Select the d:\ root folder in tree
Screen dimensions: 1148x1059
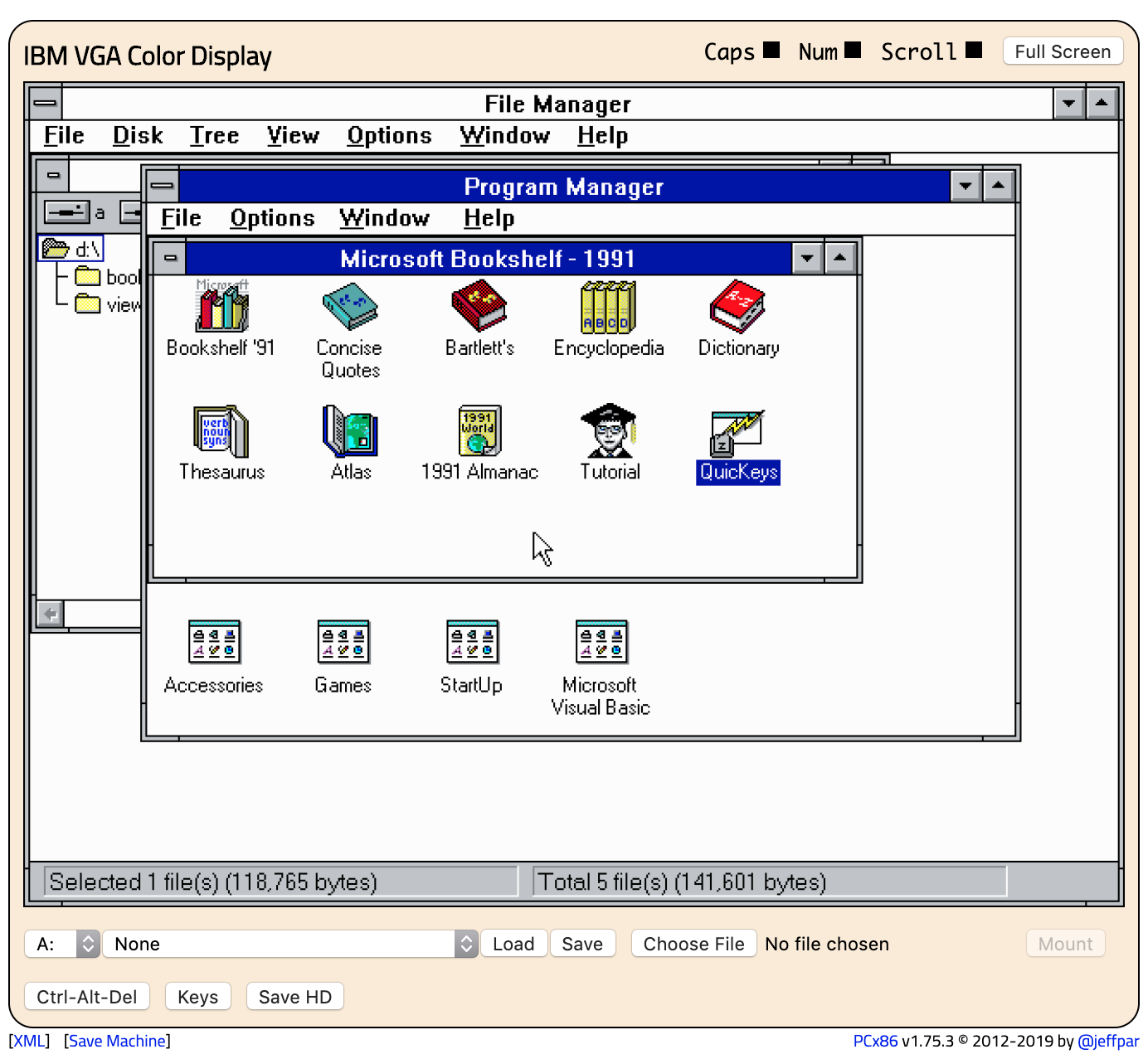71,249
